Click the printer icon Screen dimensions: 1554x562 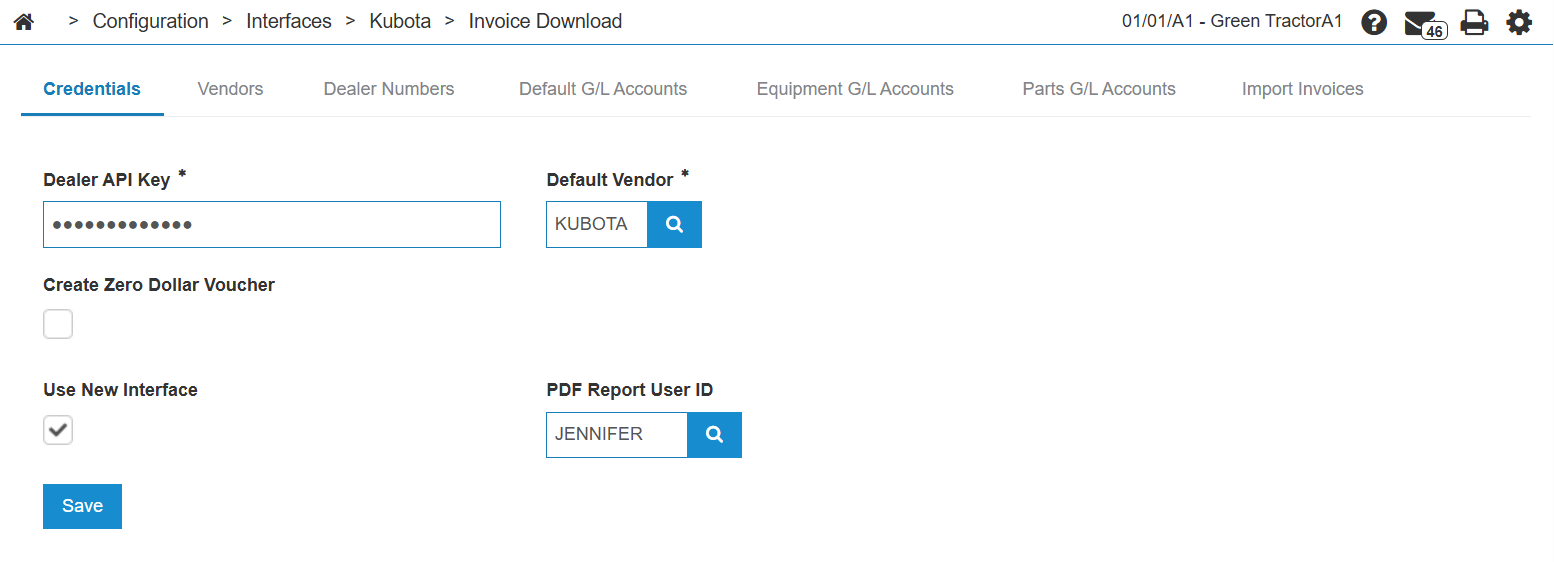coord(1475,22)
